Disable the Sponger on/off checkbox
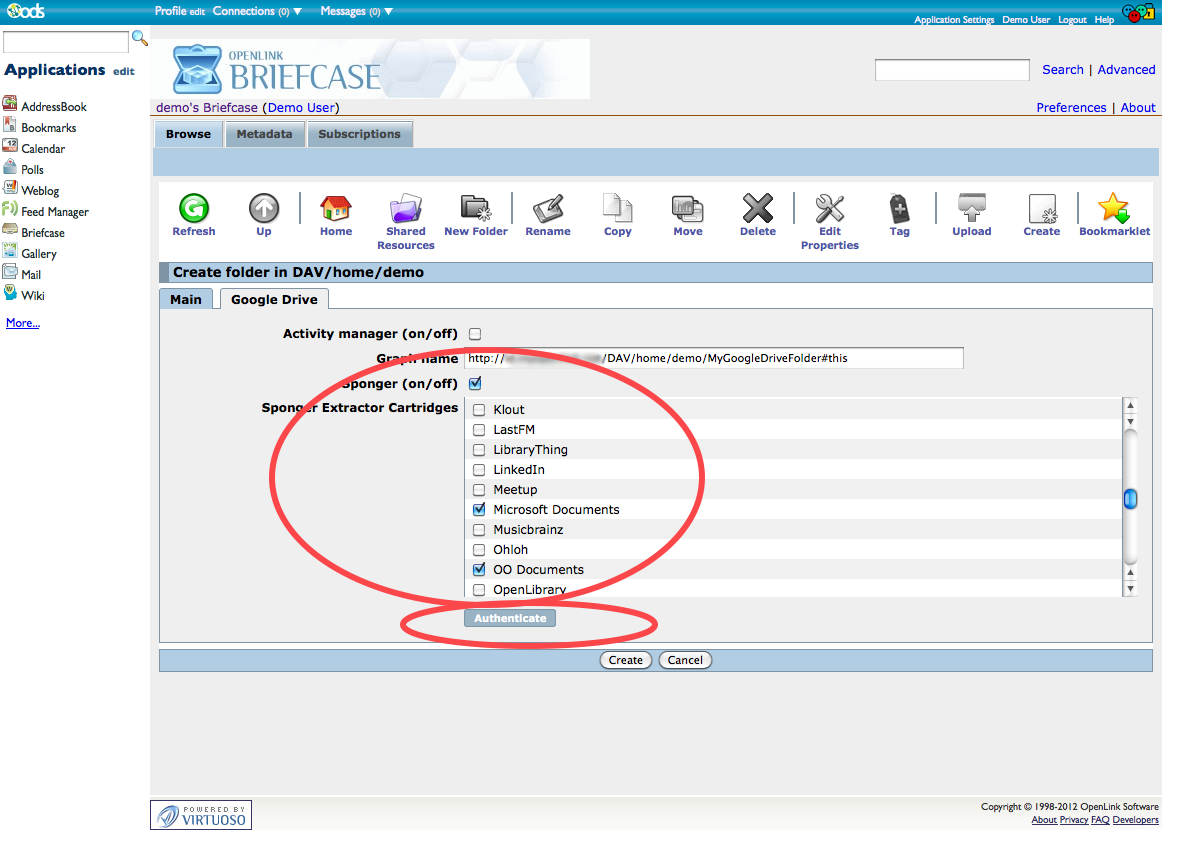The width and height of the screenshot is (1180, 850). [x=476, y=384]
